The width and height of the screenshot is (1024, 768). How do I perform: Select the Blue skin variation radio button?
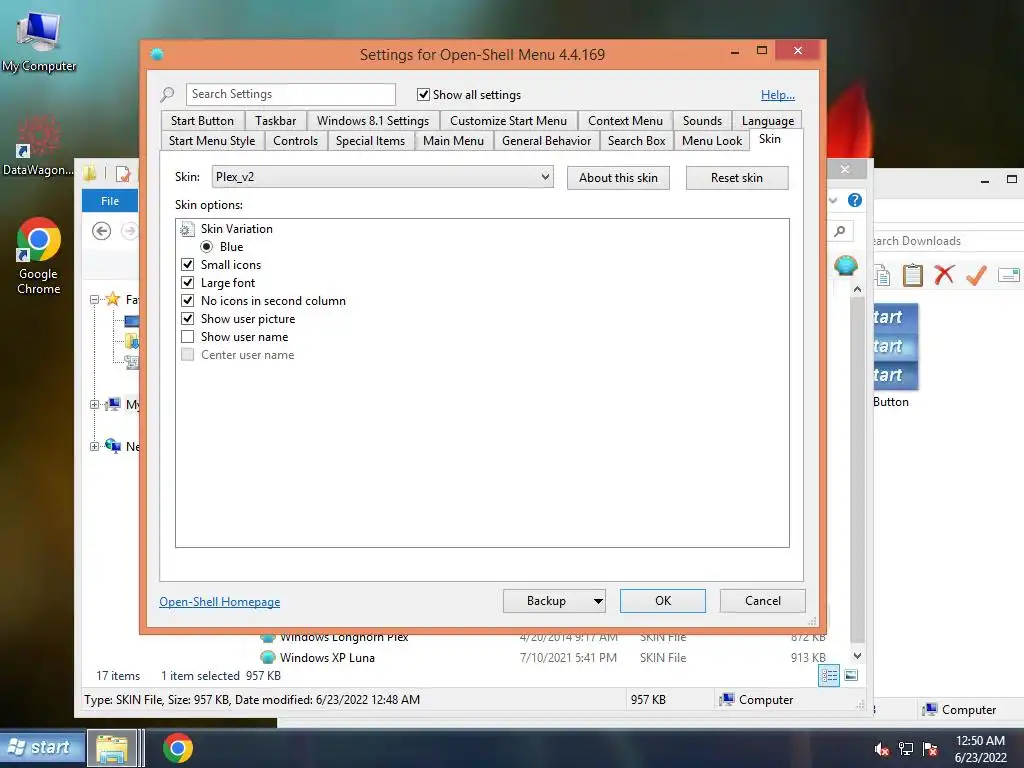(x=206, y=247)
